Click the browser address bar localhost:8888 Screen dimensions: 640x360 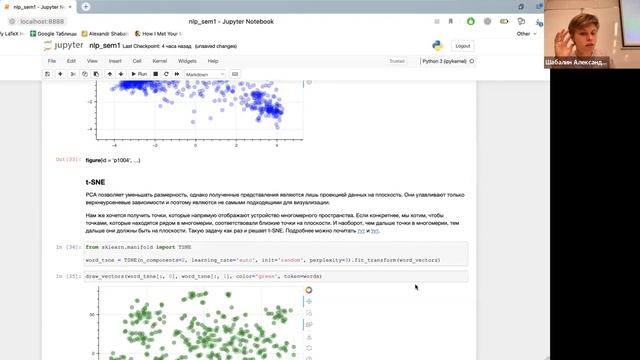tap(42, 22)
